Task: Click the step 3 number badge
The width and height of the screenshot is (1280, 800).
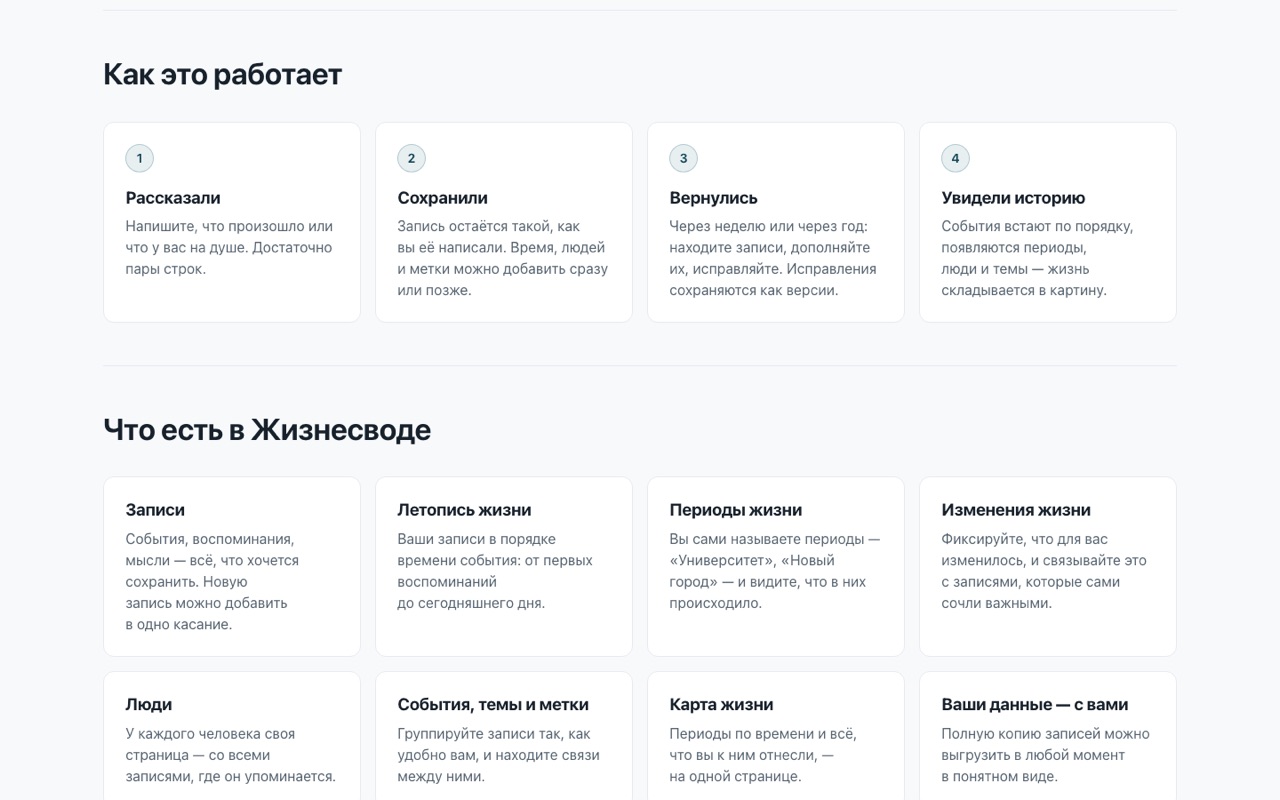Action: (683, 158)
